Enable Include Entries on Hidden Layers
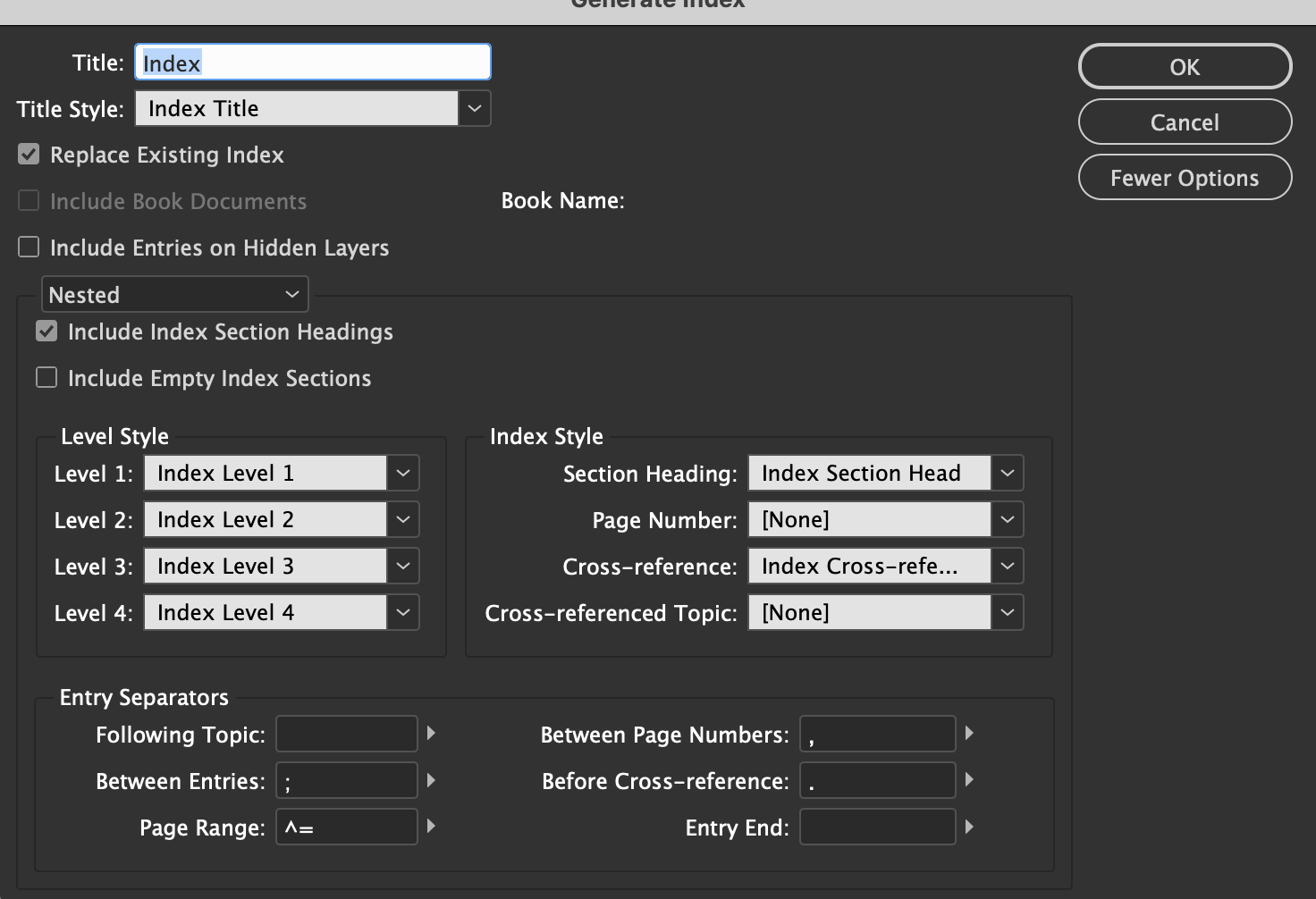 click(x=28, y=247)
